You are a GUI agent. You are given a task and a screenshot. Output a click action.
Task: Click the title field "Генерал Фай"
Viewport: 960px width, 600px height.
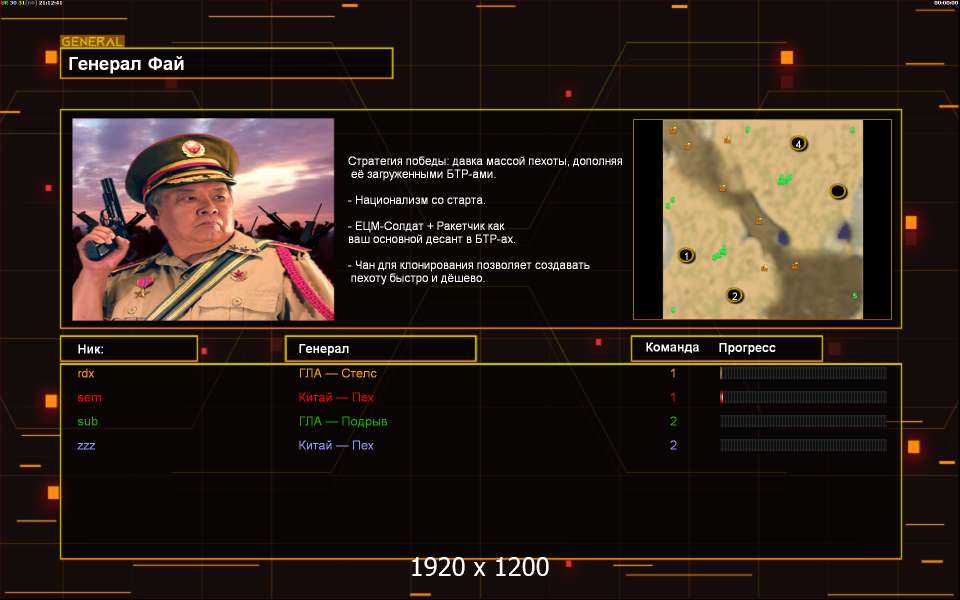[227, 63]
